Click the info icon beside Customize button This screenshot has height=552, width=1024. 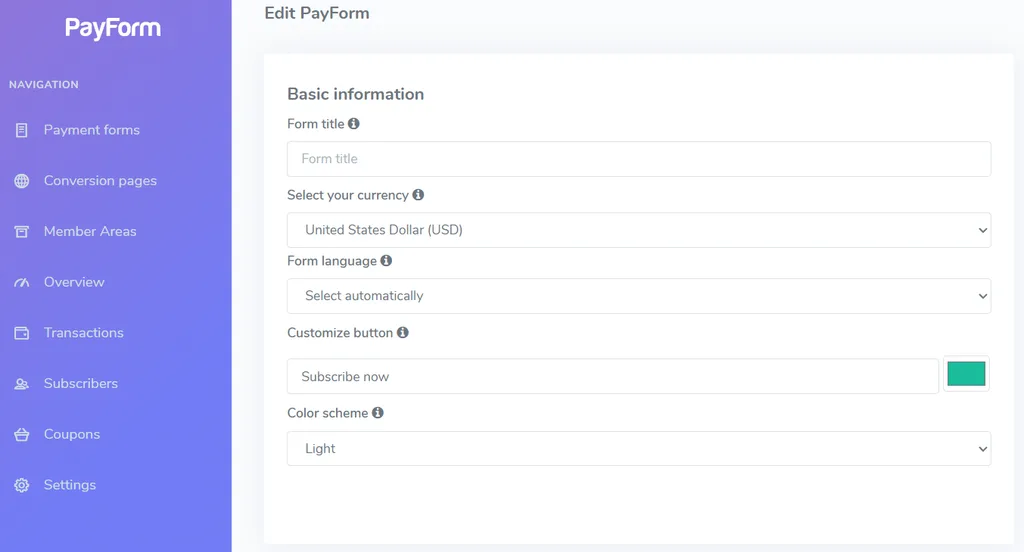(402, 333)
